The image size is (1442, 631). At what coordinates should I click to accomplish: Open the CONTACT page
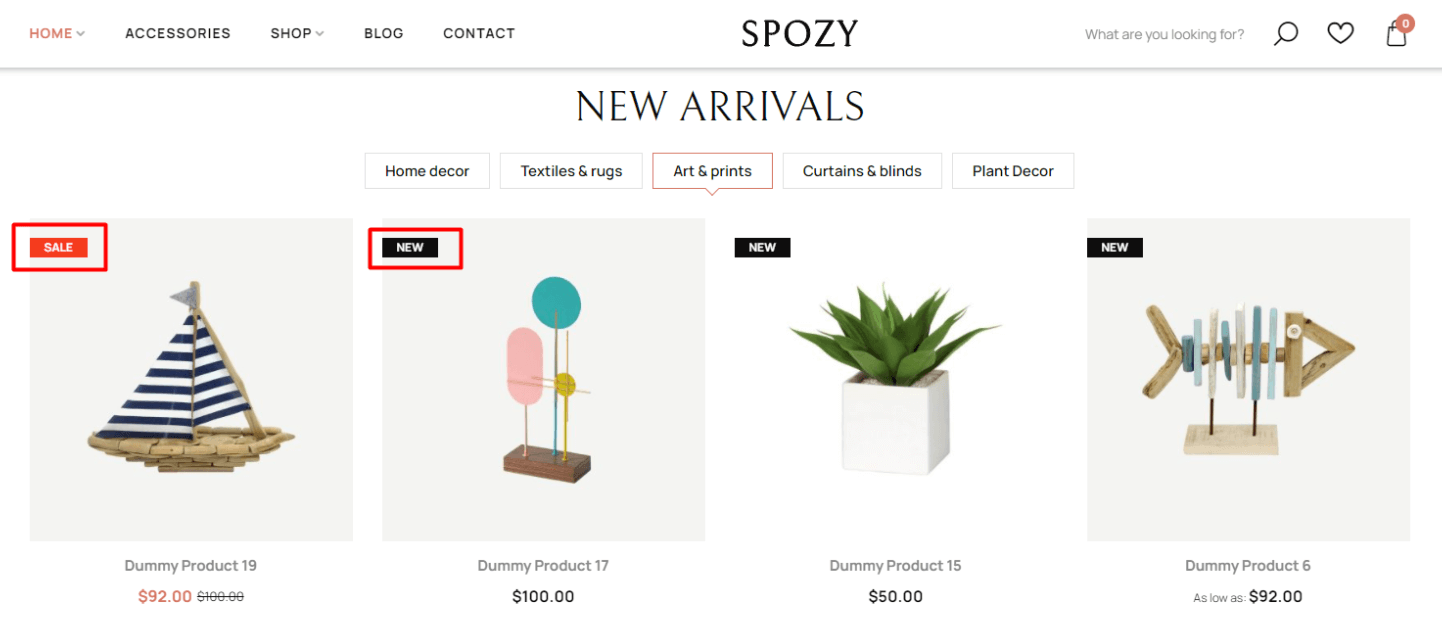pyautogui.click(x=479, y=34)
